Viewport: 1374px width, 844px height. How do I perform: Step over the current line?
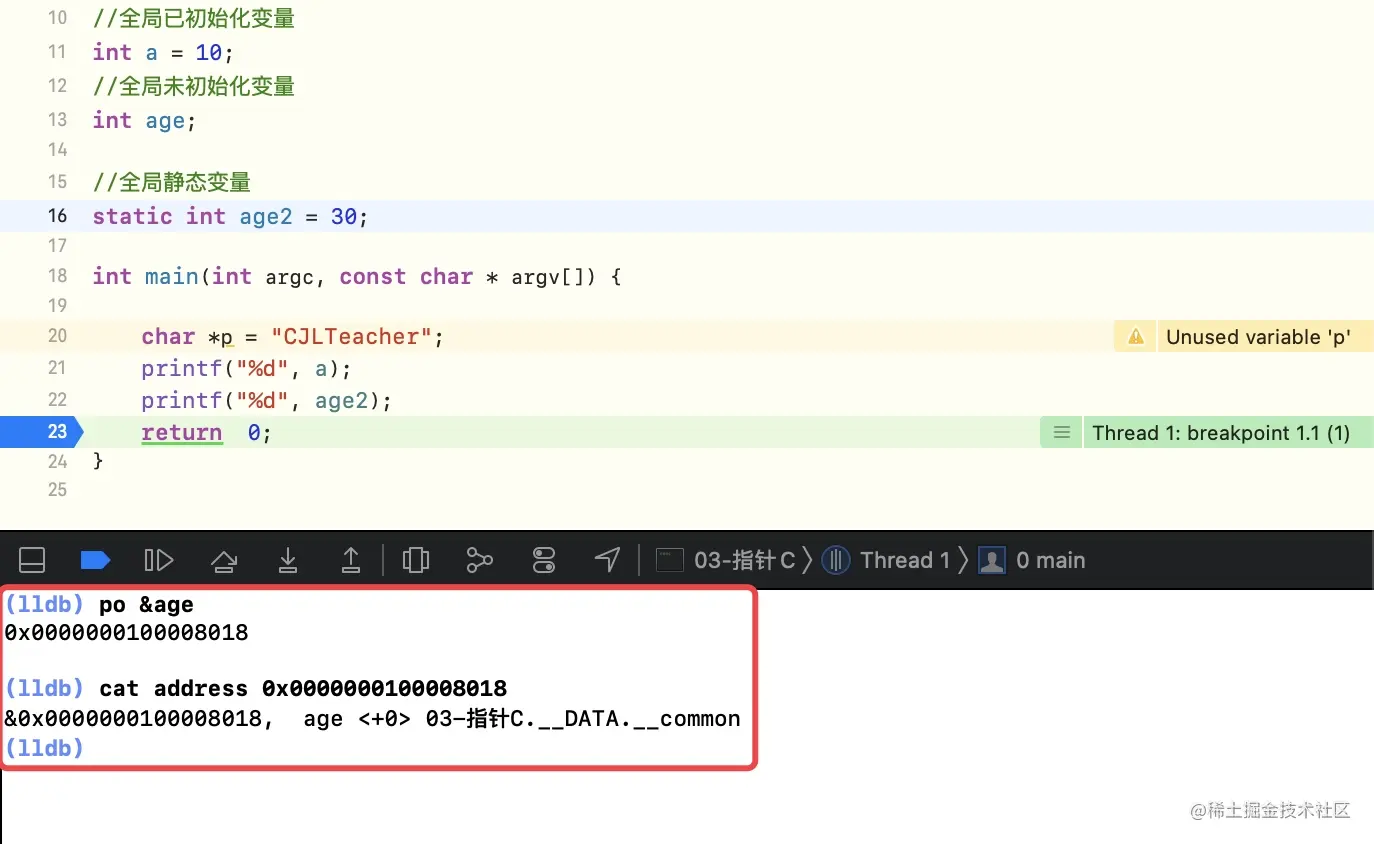pos(224,560)
